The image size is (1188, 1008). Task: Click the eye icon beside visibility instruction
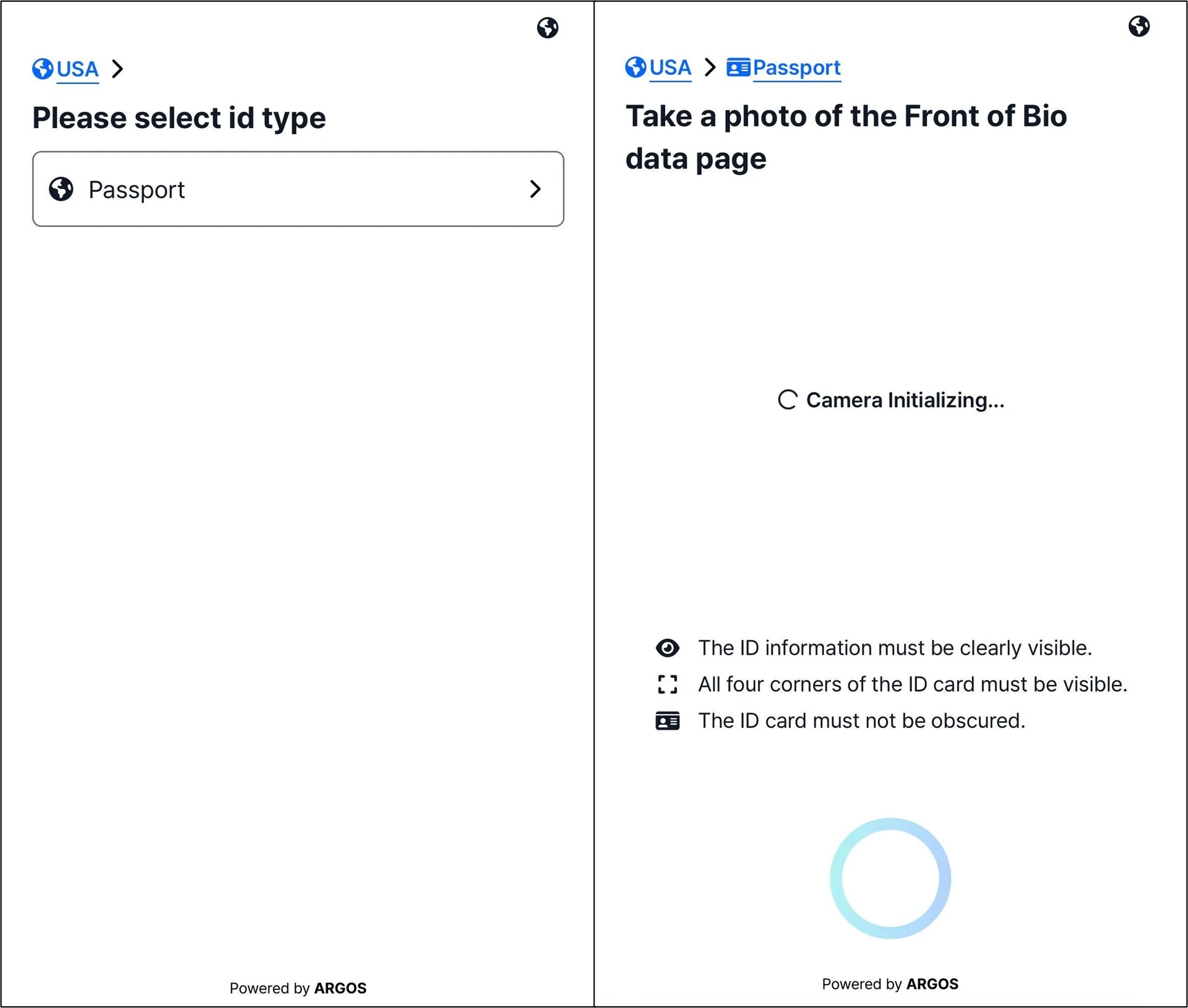666,648
